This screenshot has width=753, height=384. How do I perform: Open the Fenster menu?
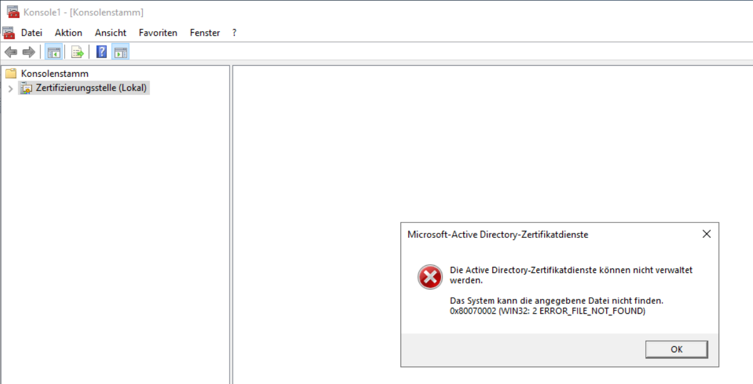205,33
